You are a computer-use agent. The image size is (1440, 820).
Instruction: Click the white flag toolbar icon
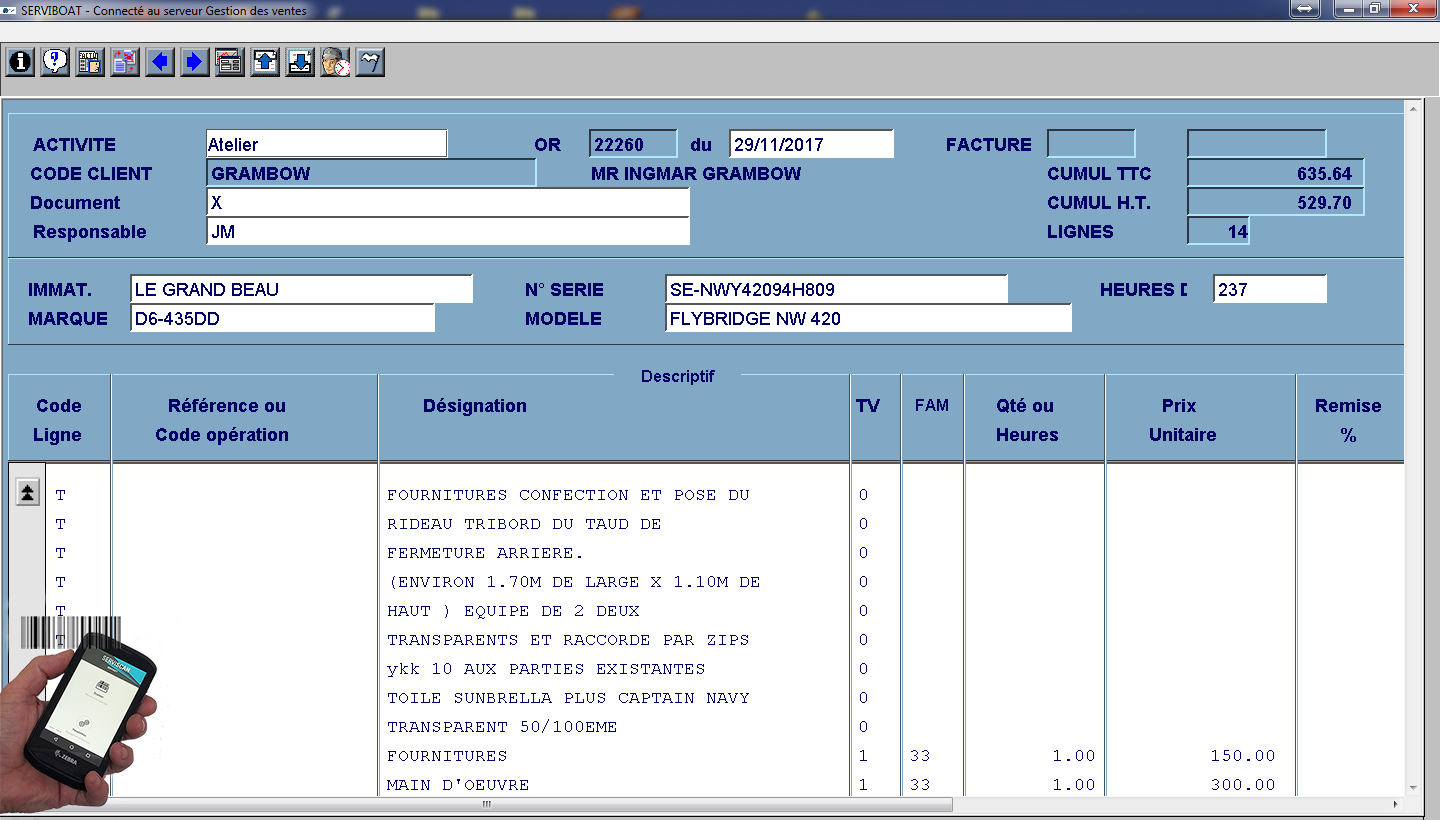click(370, 62)
